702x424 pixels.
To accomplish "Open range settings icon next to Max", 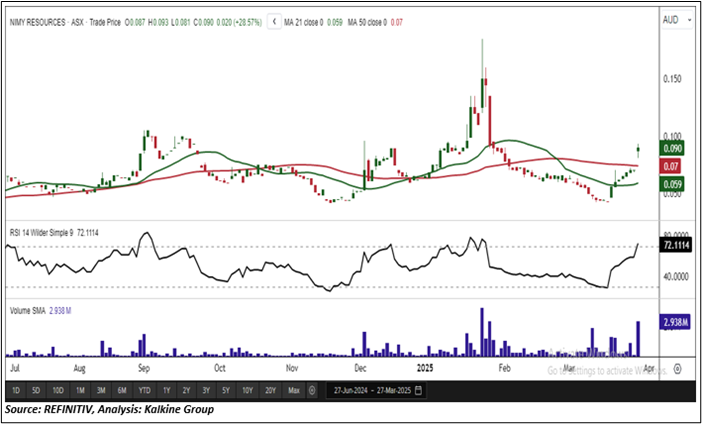I will point(312,390).
